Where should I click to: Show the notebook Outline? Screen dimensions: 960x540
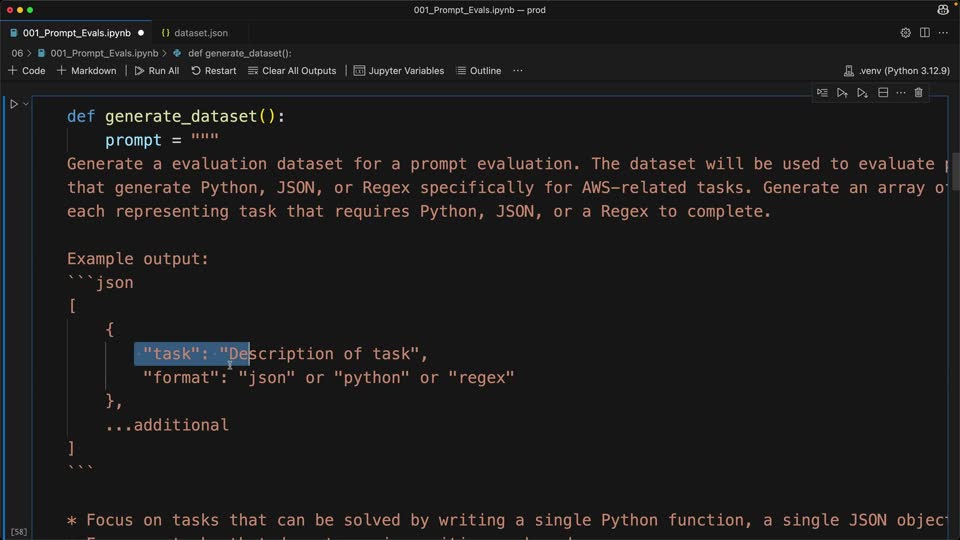coord(479,71)
